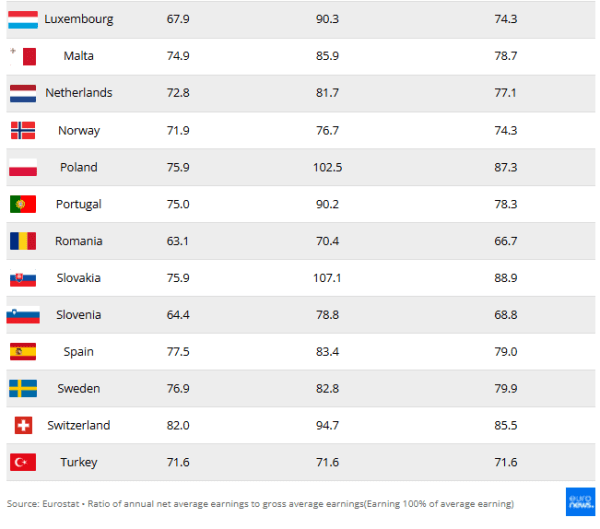Open the Euronews logo
Screen dimensions: 600x529
tap(580, 502)
